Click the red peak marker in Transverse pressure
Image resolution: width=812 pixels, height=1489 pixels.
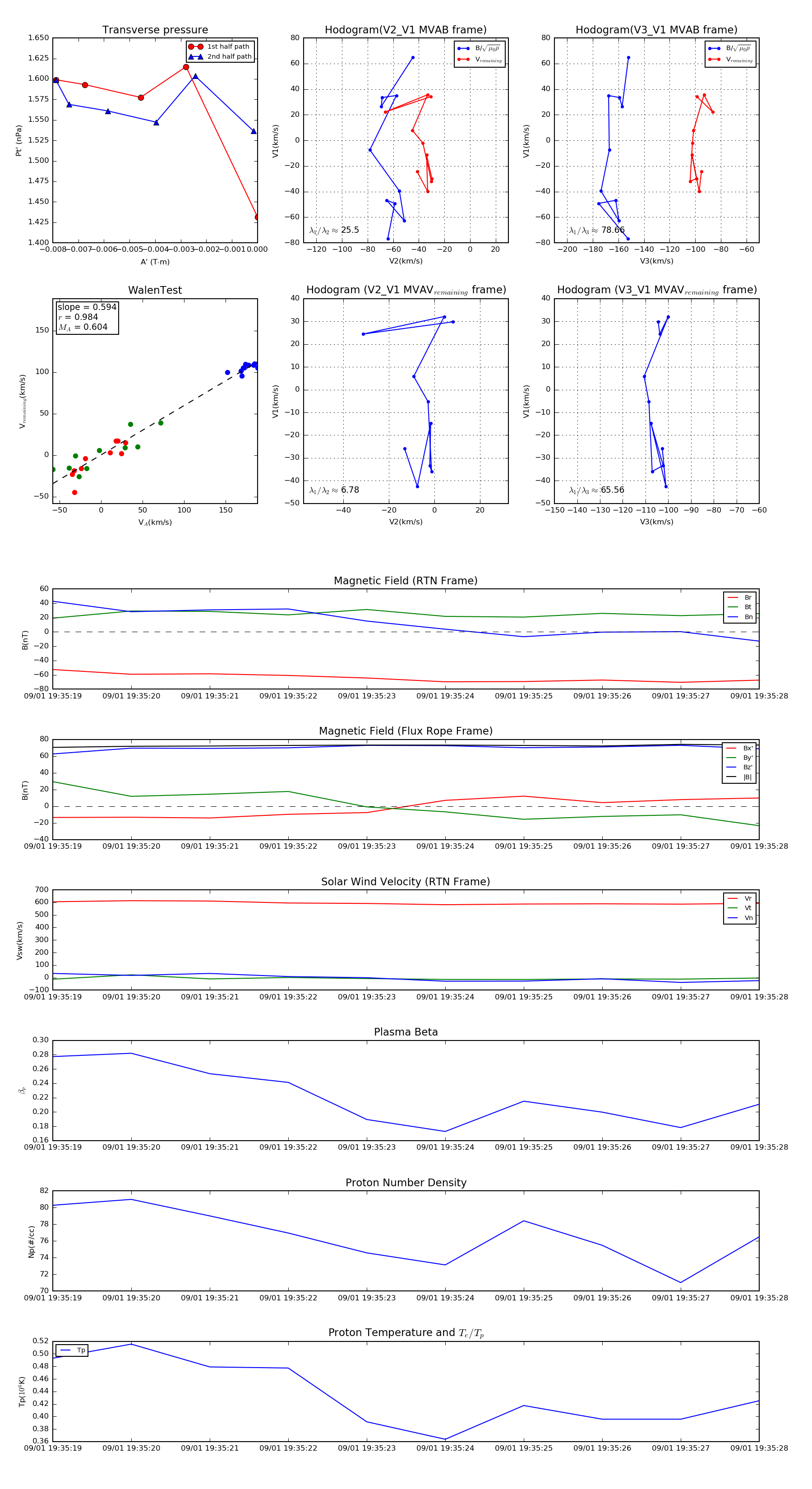pos(185,67)
